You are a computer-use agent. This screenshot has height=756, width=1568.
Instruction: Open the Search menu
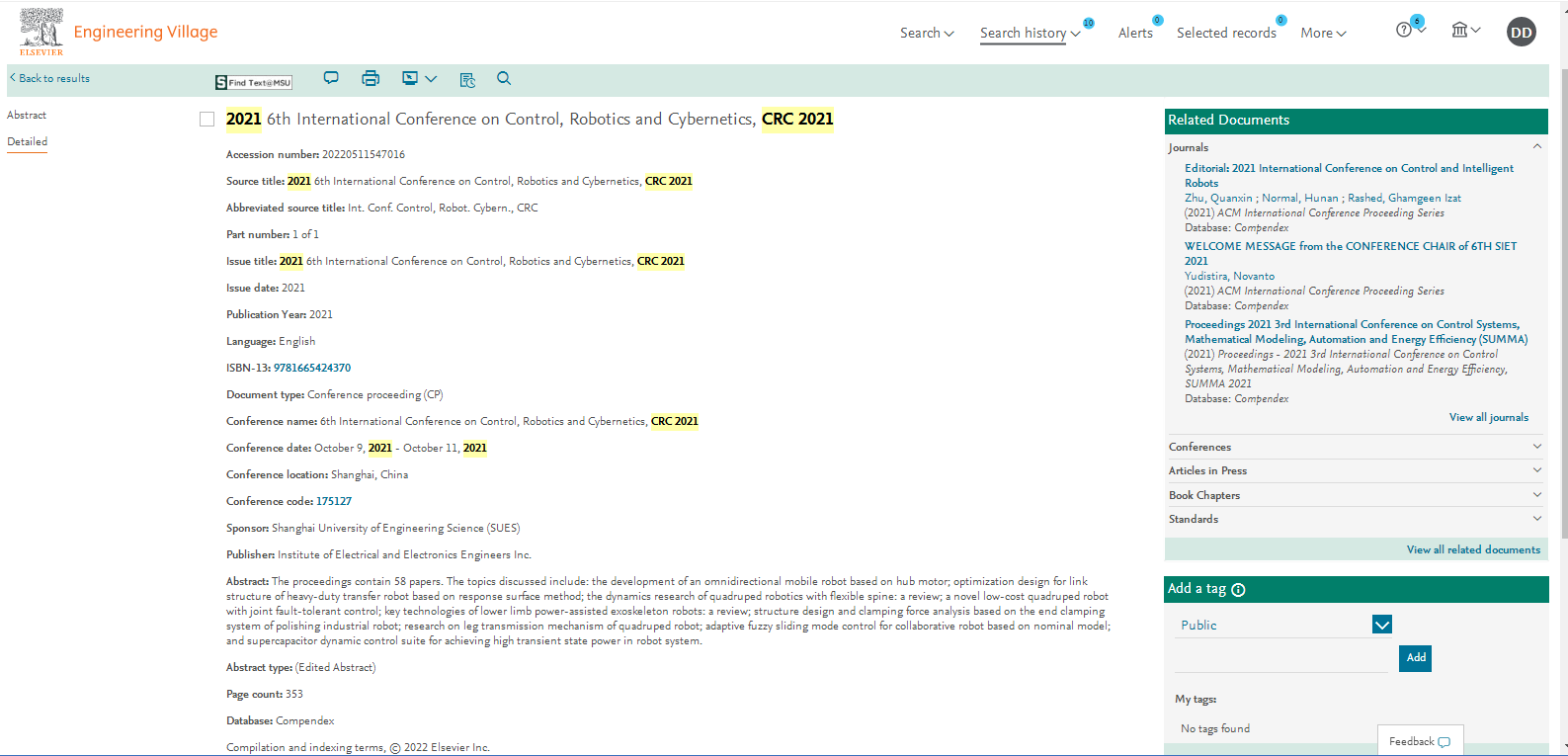pos(927,33)
